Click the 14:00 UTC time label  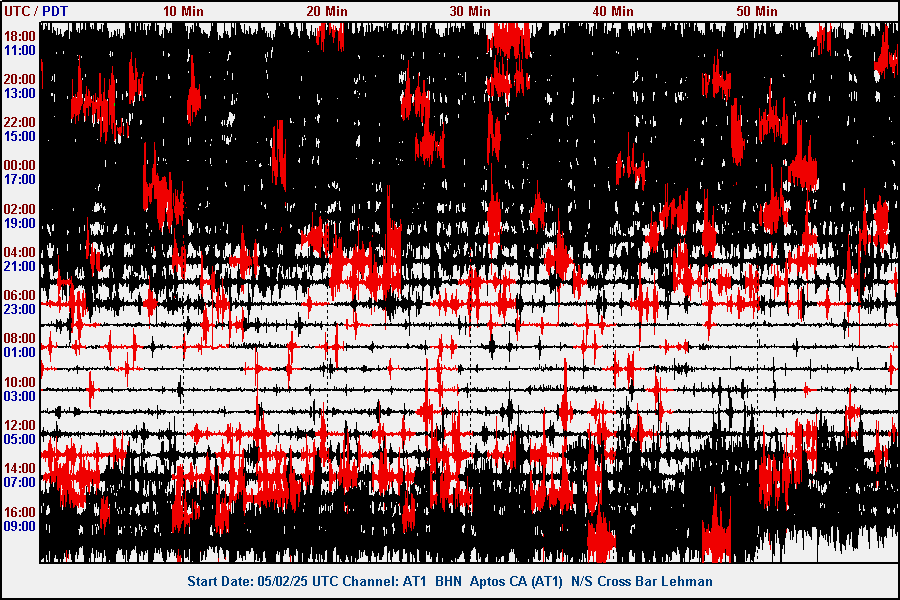coord(20,469)
